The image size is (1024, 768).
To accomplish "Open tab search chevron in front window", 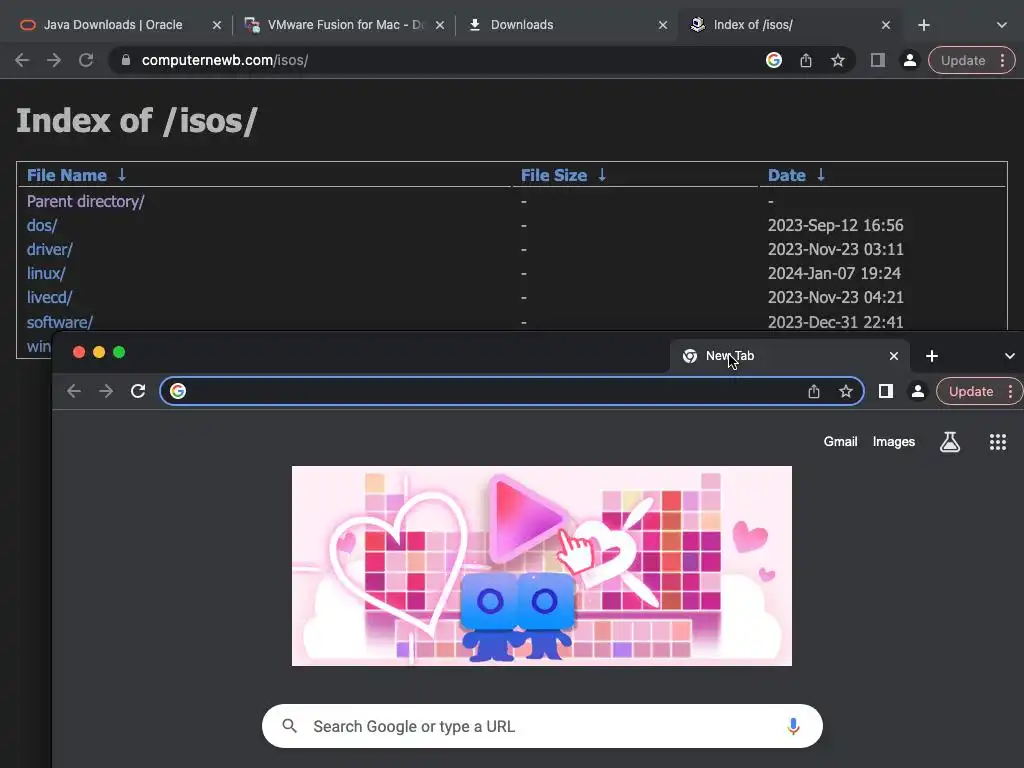I will [1010, 356].
